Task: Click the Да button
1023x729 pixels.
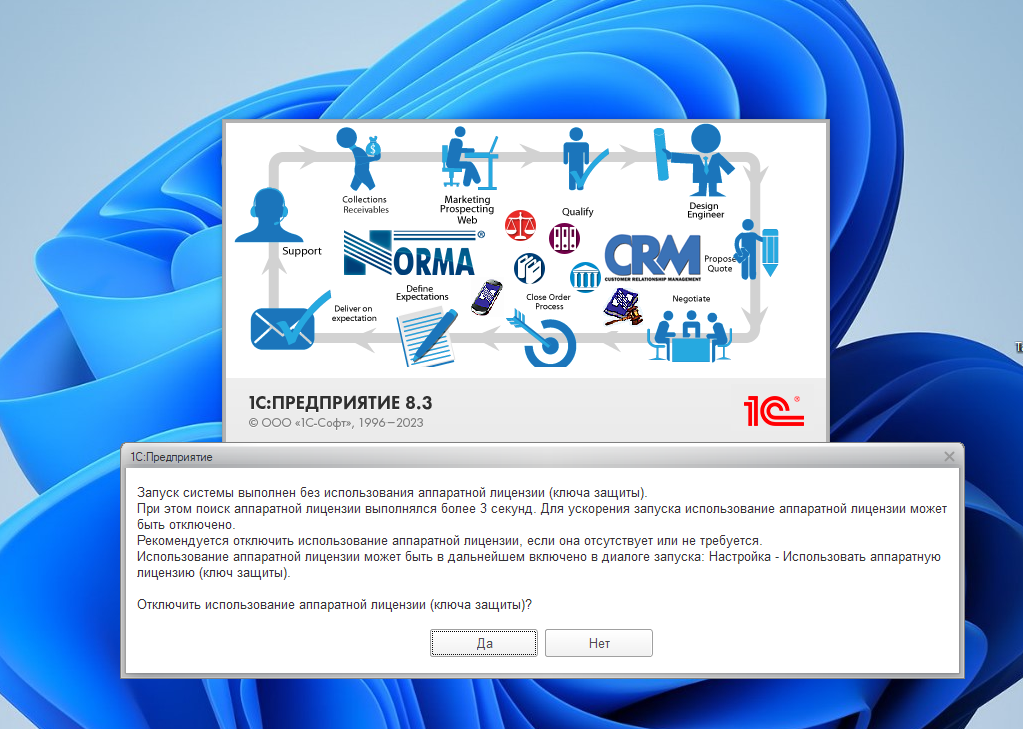Action: (x=483, y=643)
